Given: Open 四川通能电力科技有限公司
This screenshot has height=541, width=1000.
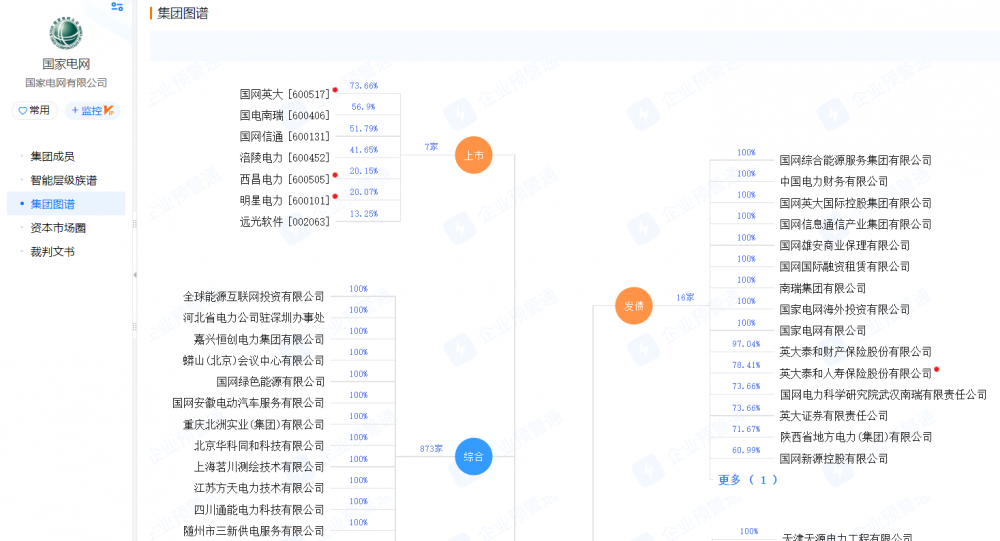Looking at the screenshot, I should (x=259, y=510).
